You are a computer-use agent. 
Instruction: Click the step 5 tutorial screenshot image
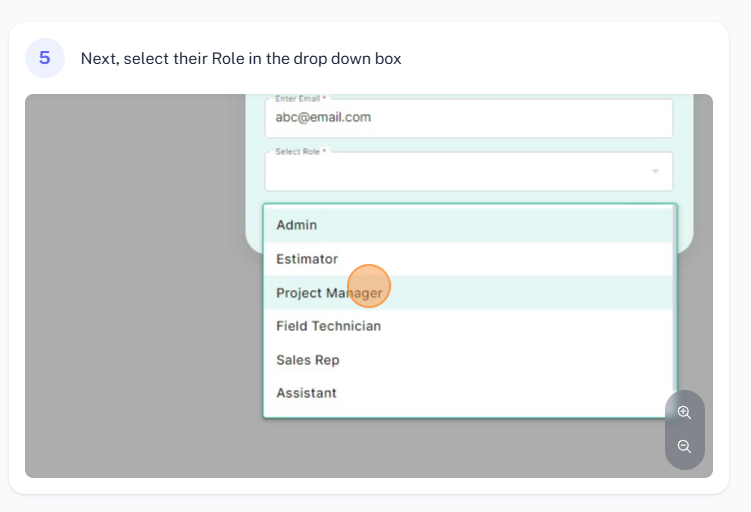click(369, 286)
